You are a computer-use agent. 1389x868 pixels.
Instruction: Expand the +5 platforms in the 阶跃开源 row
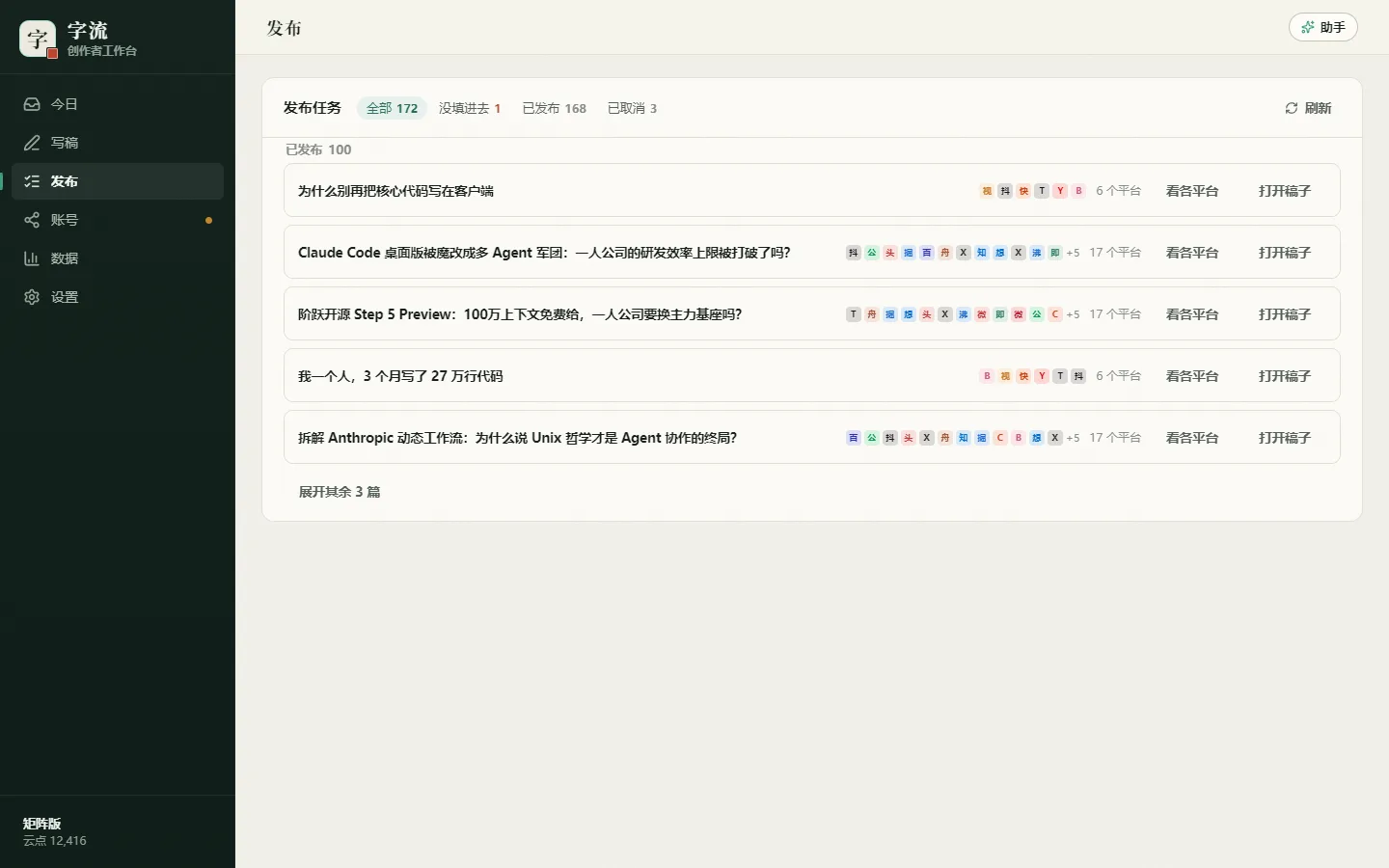1073,314
